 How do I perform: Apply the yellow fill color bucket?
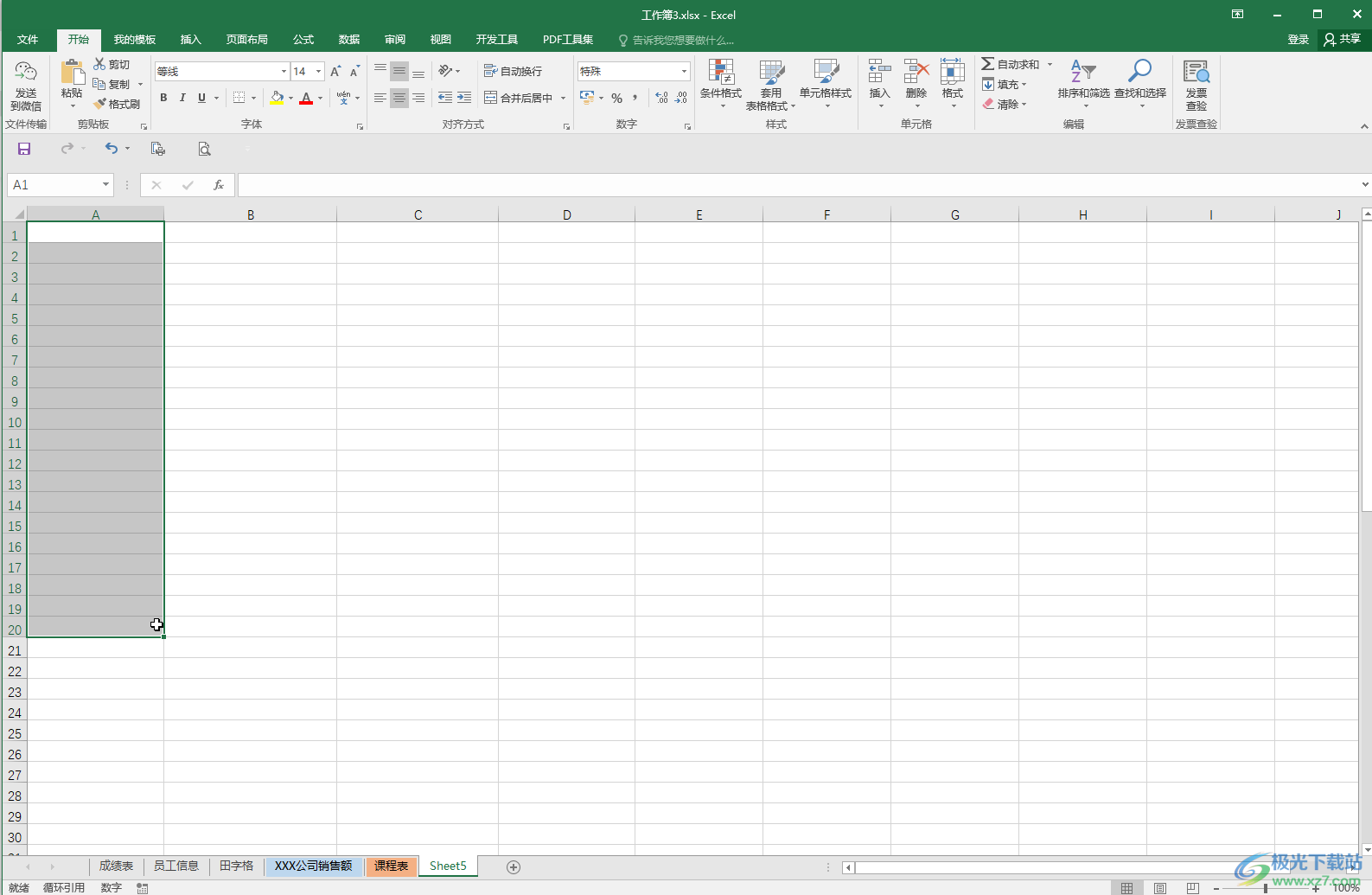[277, 98]
